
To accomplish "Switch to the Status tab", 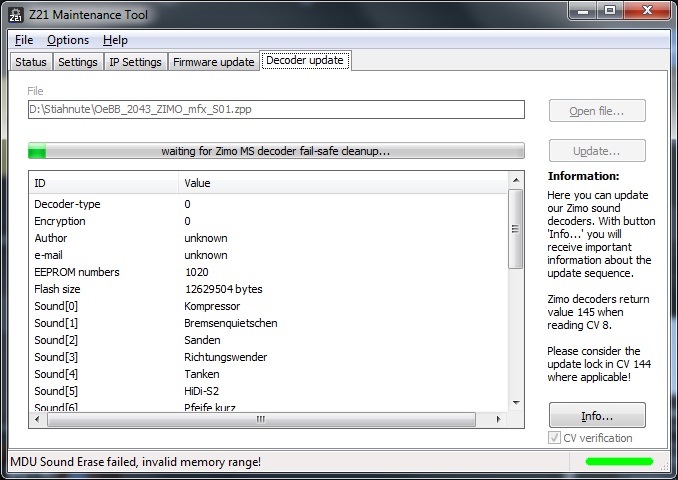I will click(31, 62).
